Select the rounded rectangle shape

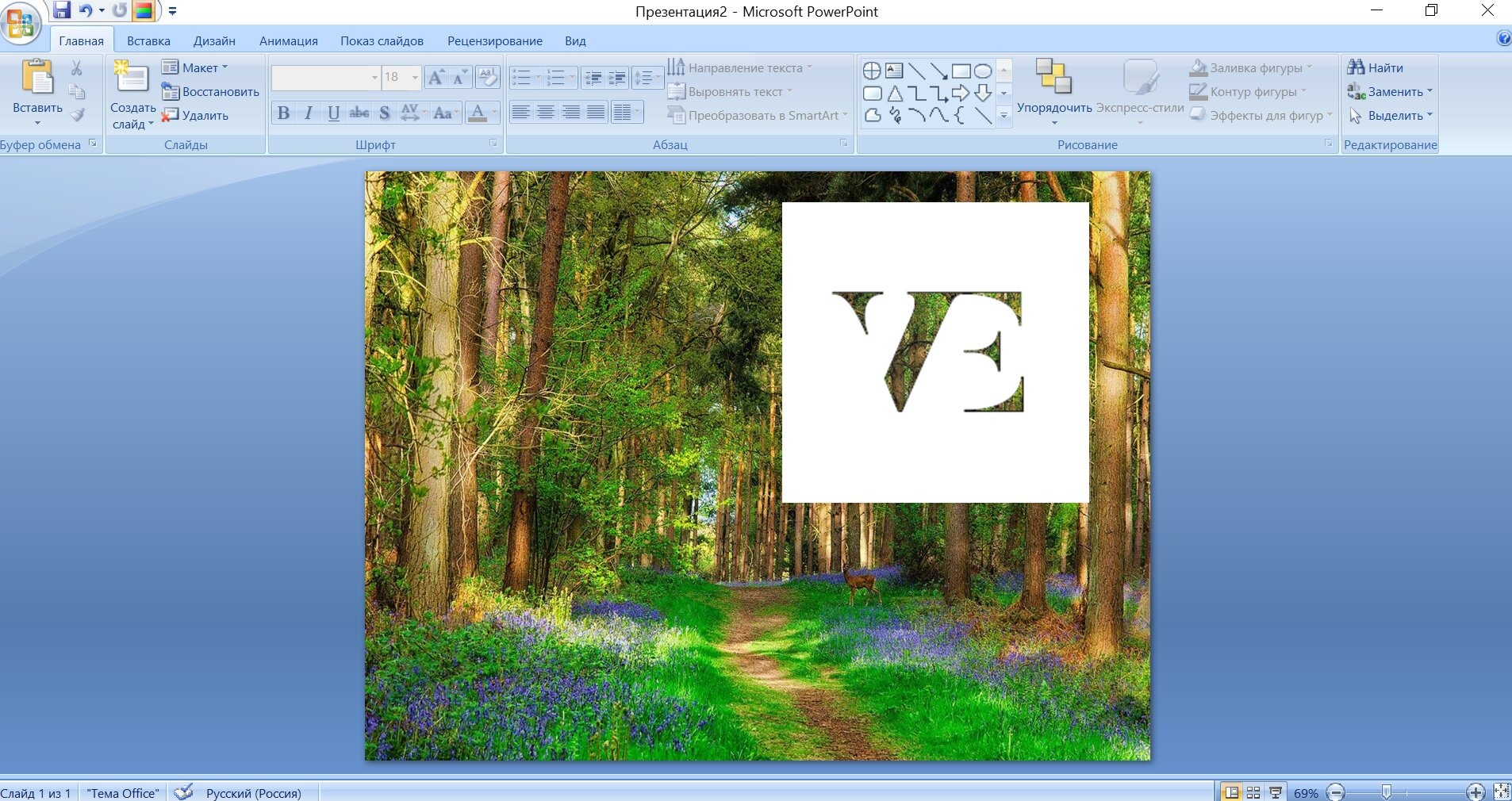(x=872, y=93)
